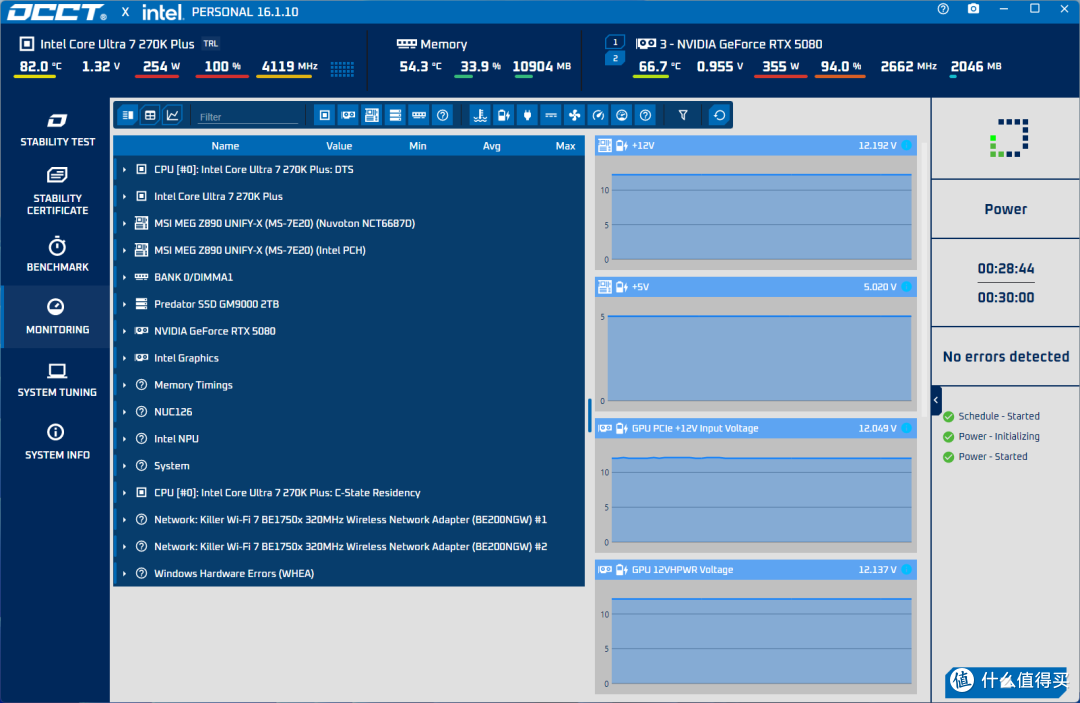
Task: Click the Memory header icon
Action: tap(406, 44)
